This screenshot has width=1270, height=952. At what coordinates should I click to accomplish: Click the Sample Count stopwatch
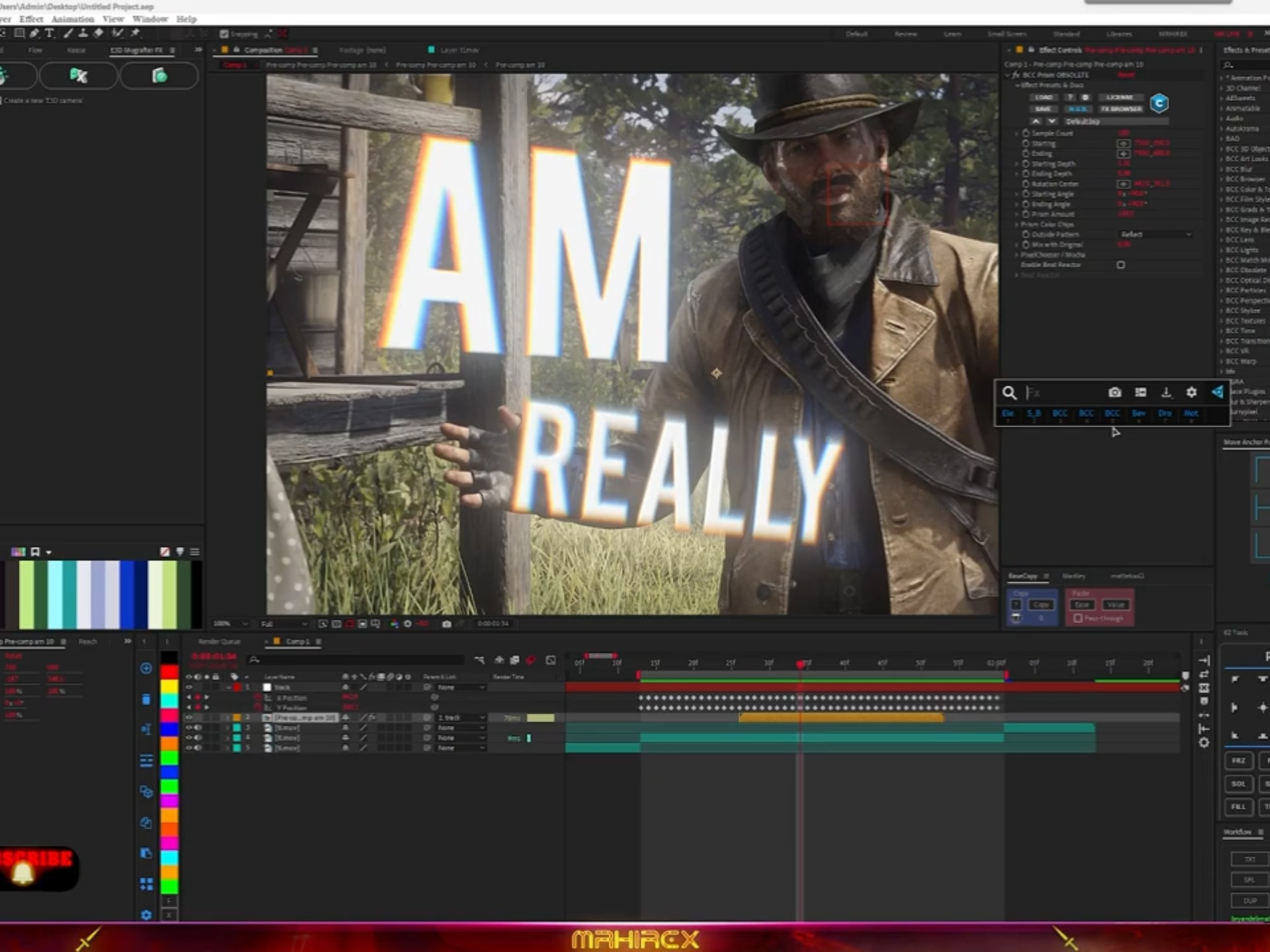coord(1026,133)
